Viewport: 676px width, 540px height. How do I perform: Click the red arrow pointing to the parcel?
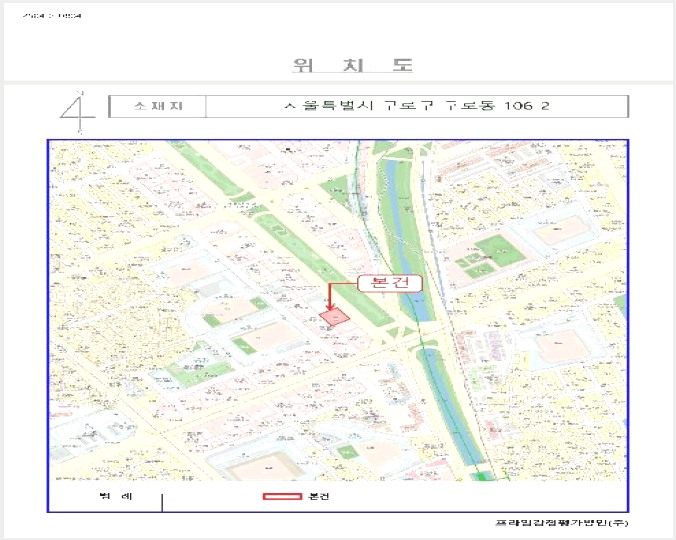point(330,297)
